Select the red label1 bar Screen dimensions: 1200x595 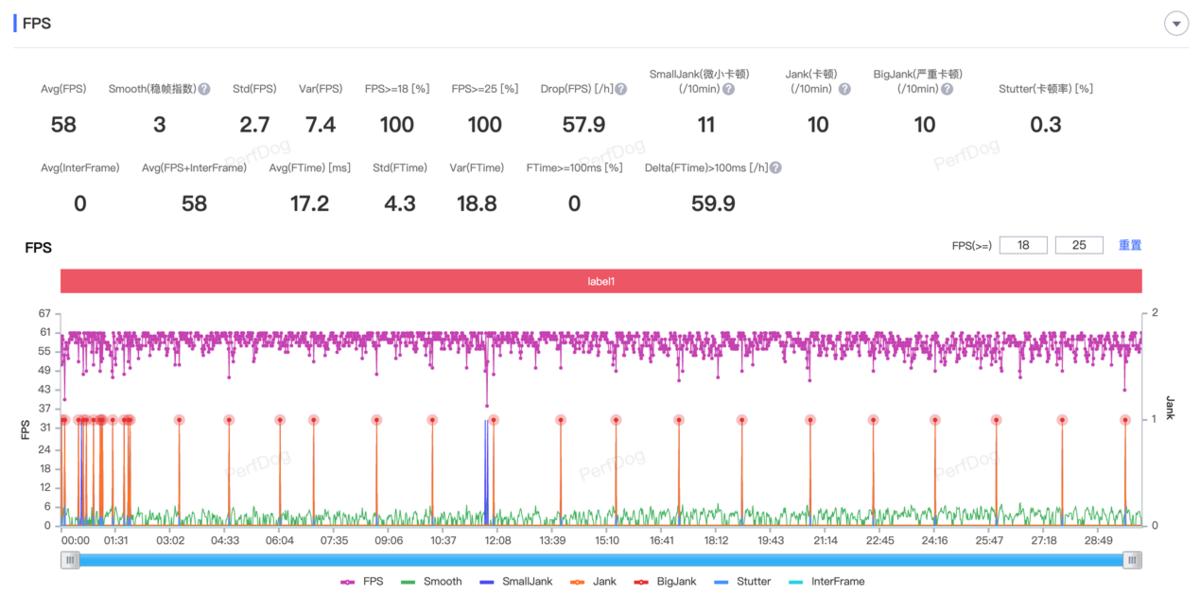[x=600, y=282]
